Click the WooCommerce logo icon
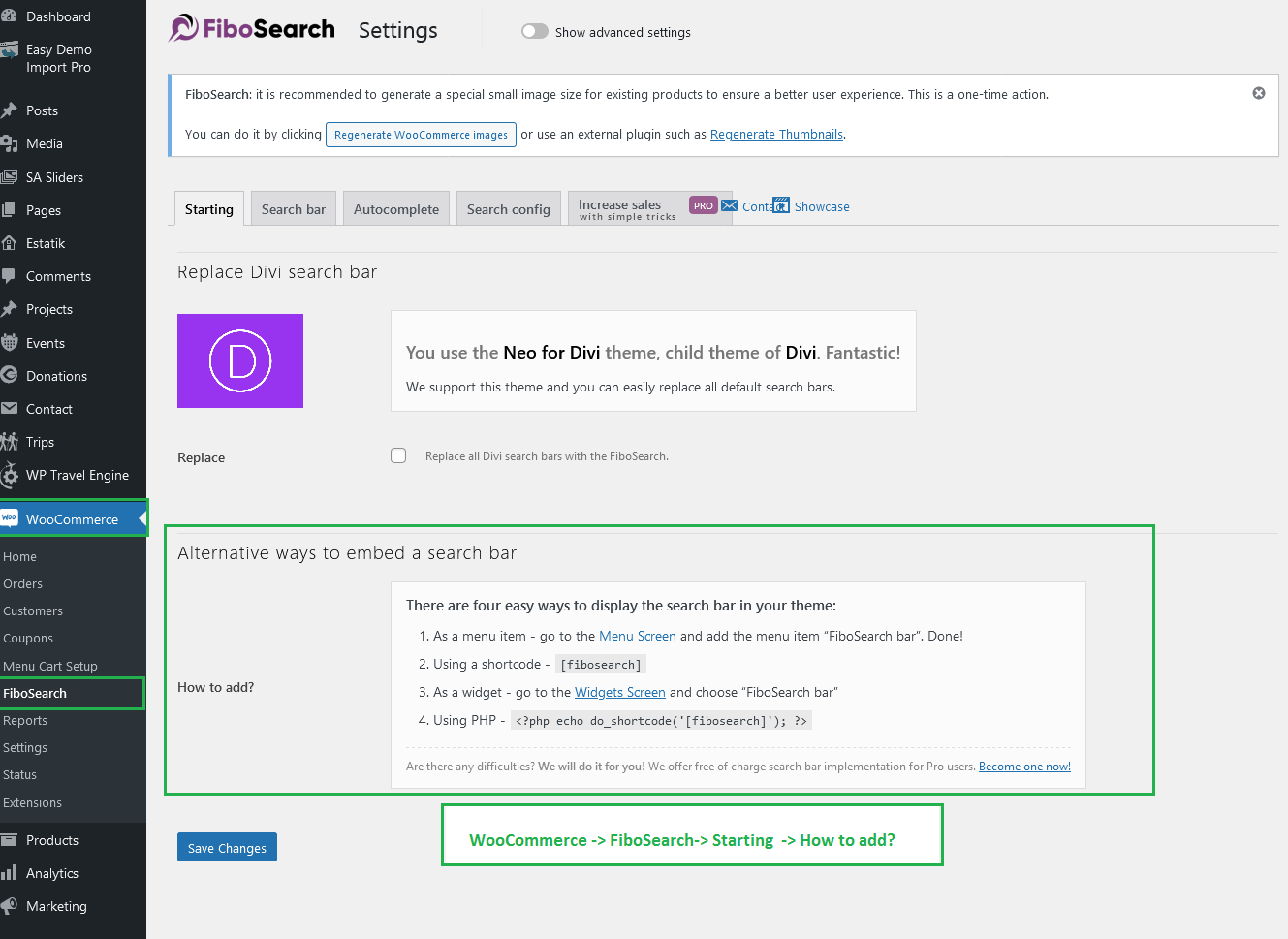1288x939 pixels. pyautogui.click(x=9, y=518)
